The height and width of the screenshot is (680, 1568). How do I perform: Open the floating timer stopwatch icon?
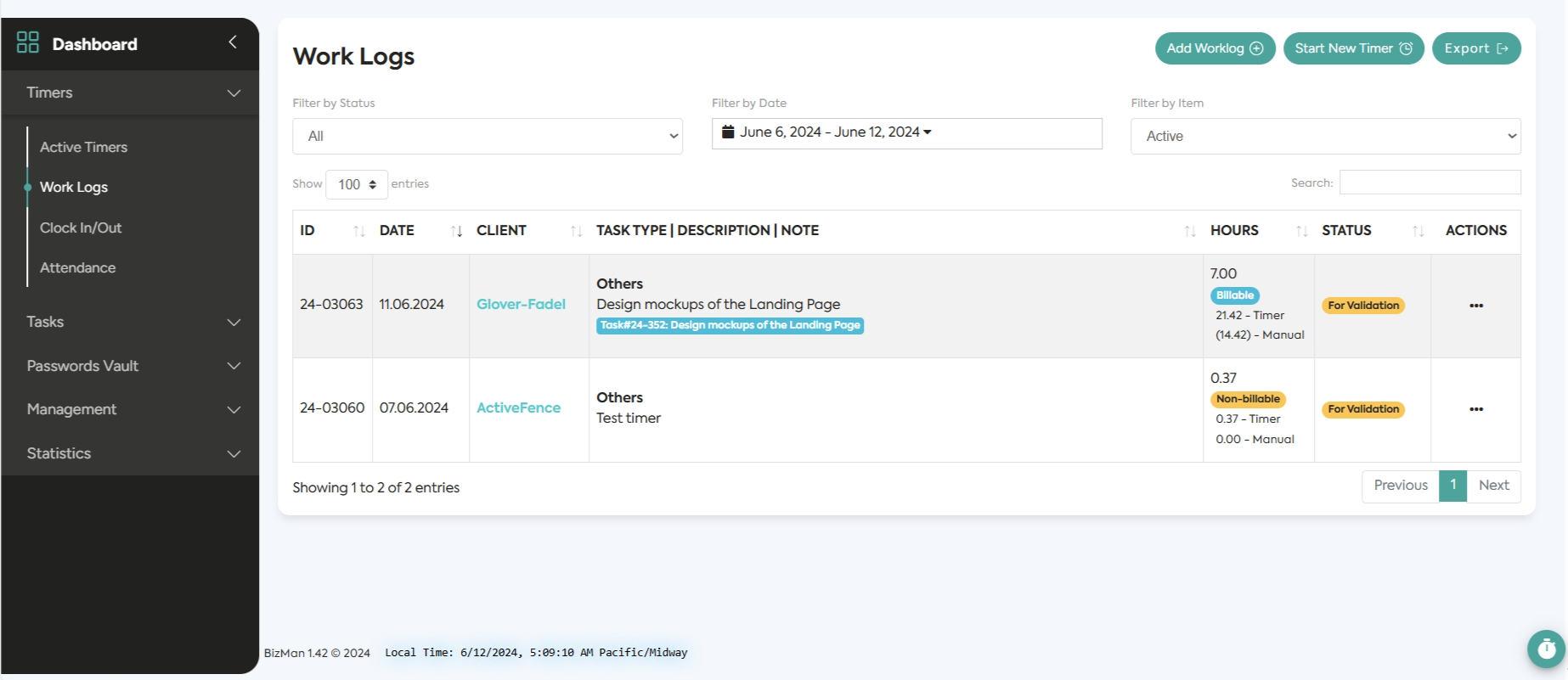click(1547, 649)
